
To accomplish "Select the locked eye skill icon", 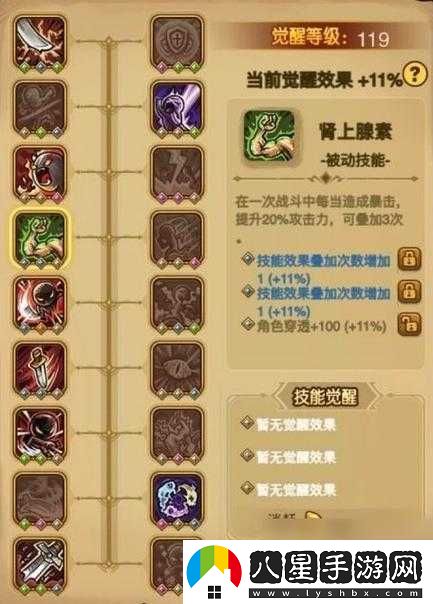I will click(x=177, y=370).
